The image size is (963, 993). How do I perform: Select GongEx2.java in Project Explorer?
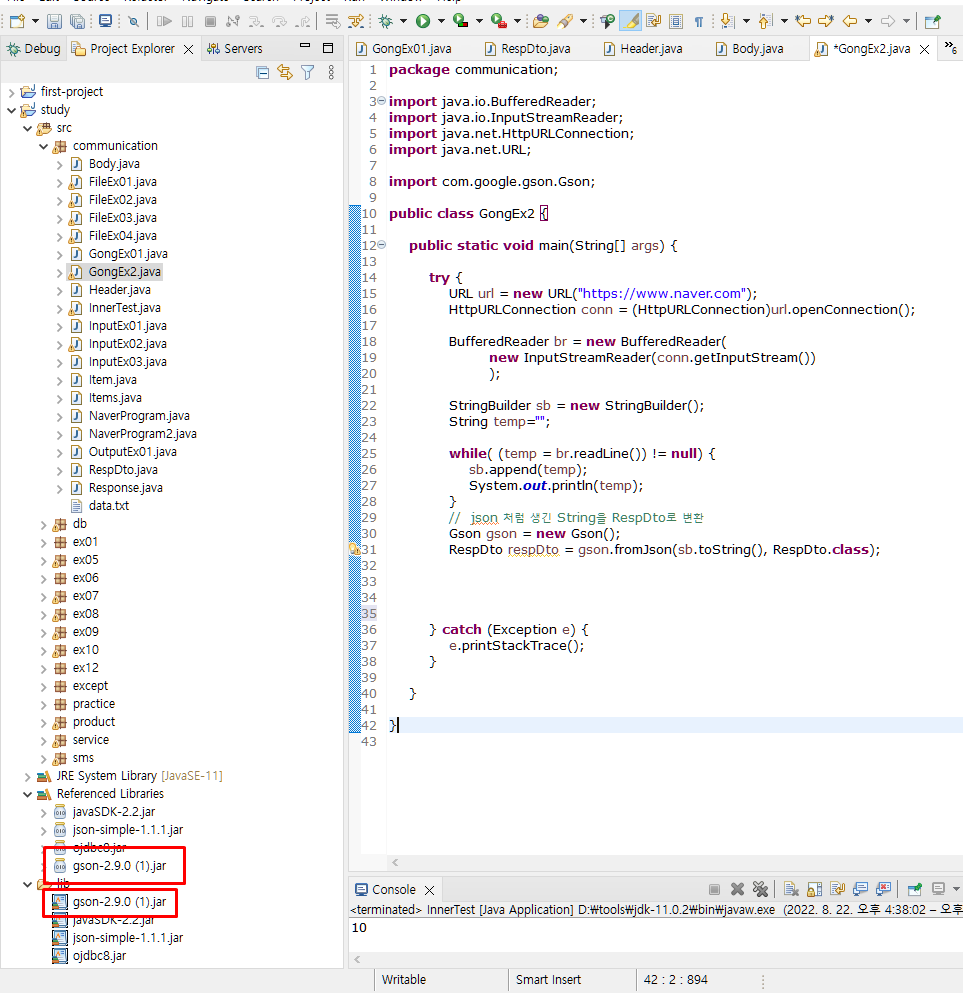[124, 272]
